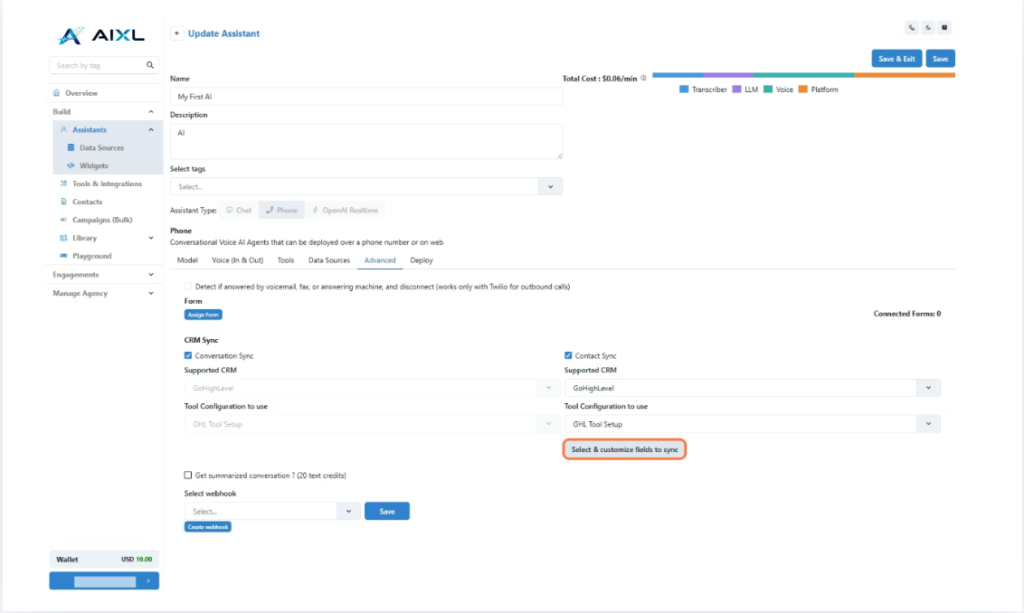Screen dimensions: 1024x613
Task: Click the phone icon at top right
Action: tap(912, 28)
